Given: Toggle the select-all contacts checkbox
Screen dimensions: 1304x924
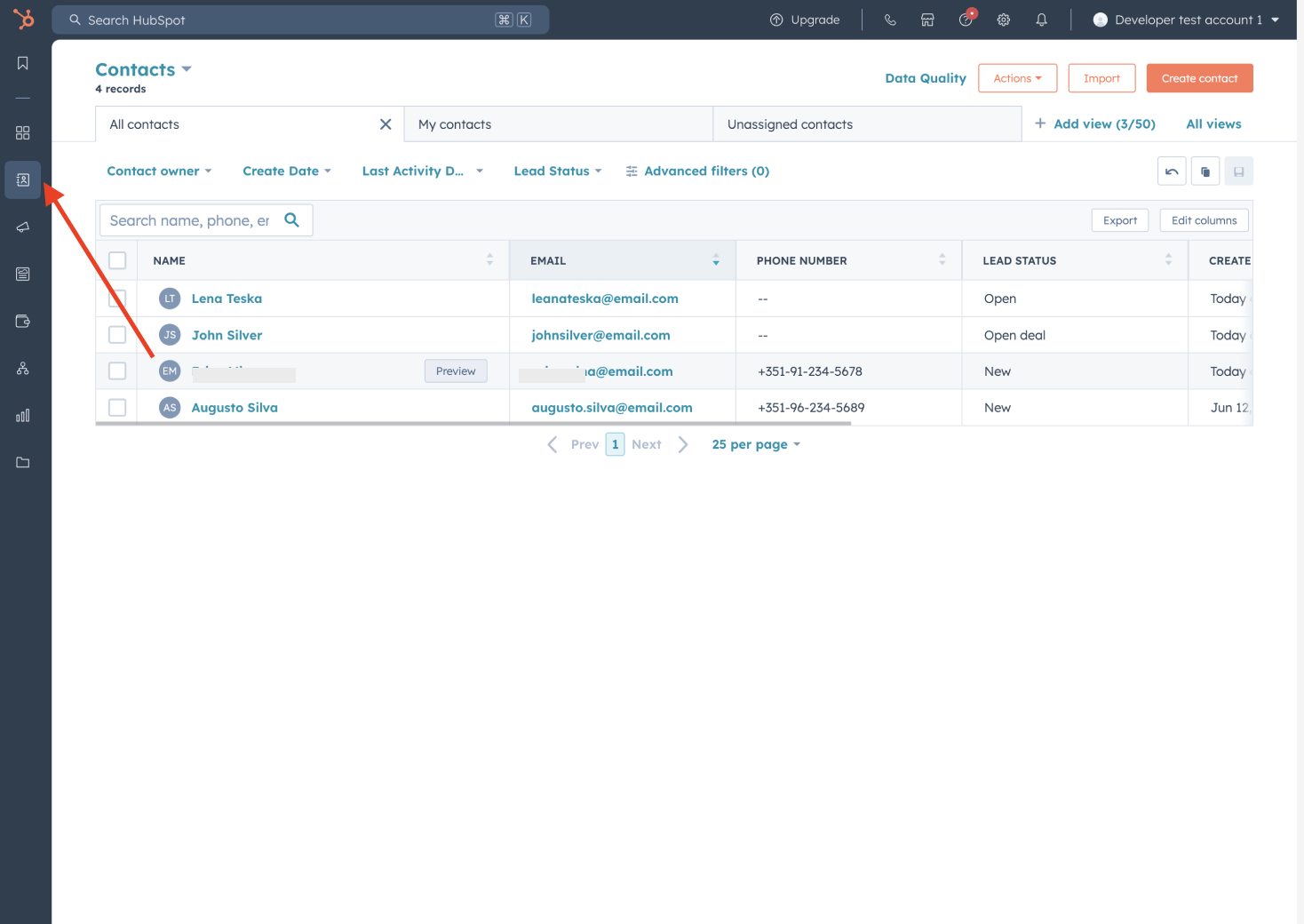Looking at the screenshot, I should pyautogui.click(x=117, y=260).
